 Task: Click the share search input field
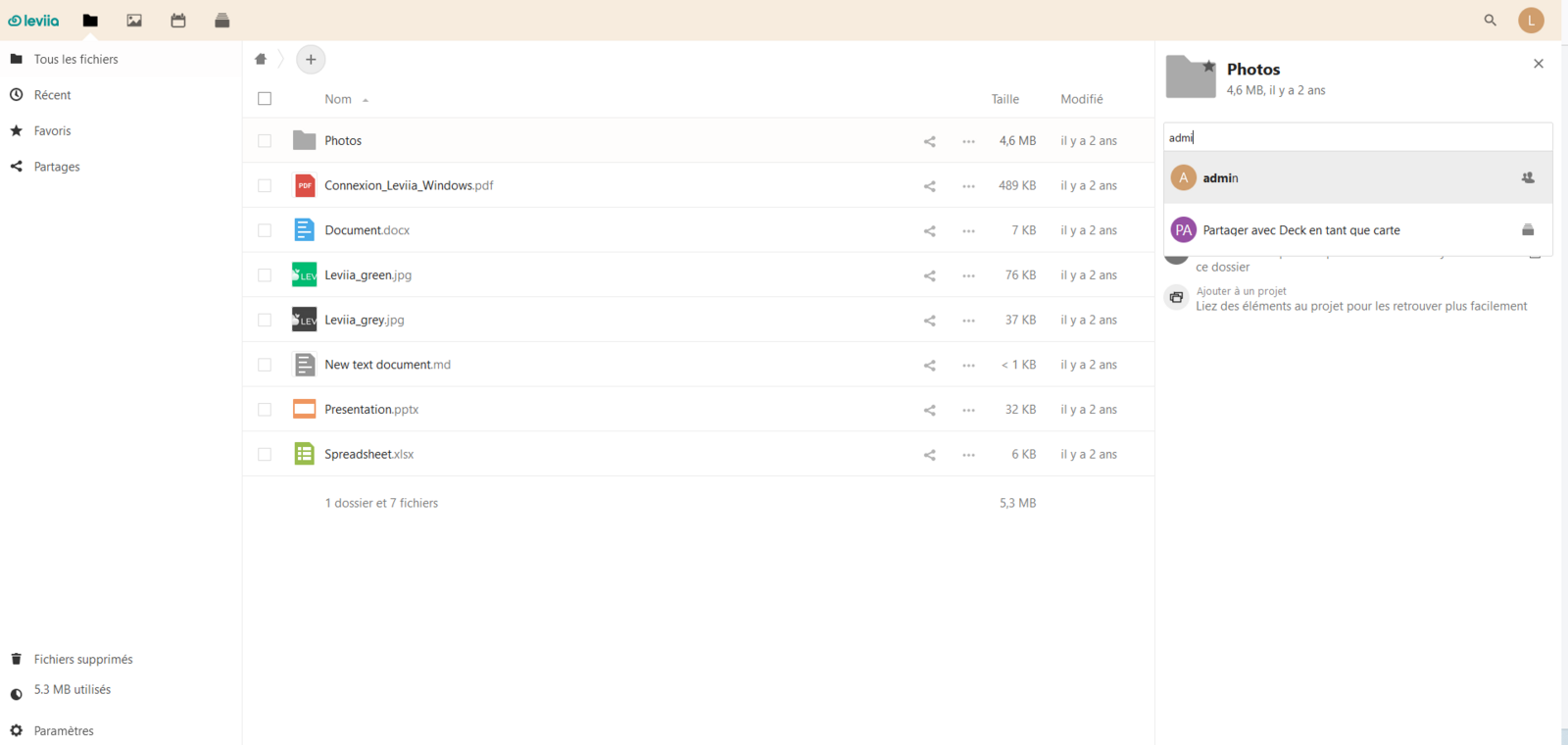tap(1357, 137)
